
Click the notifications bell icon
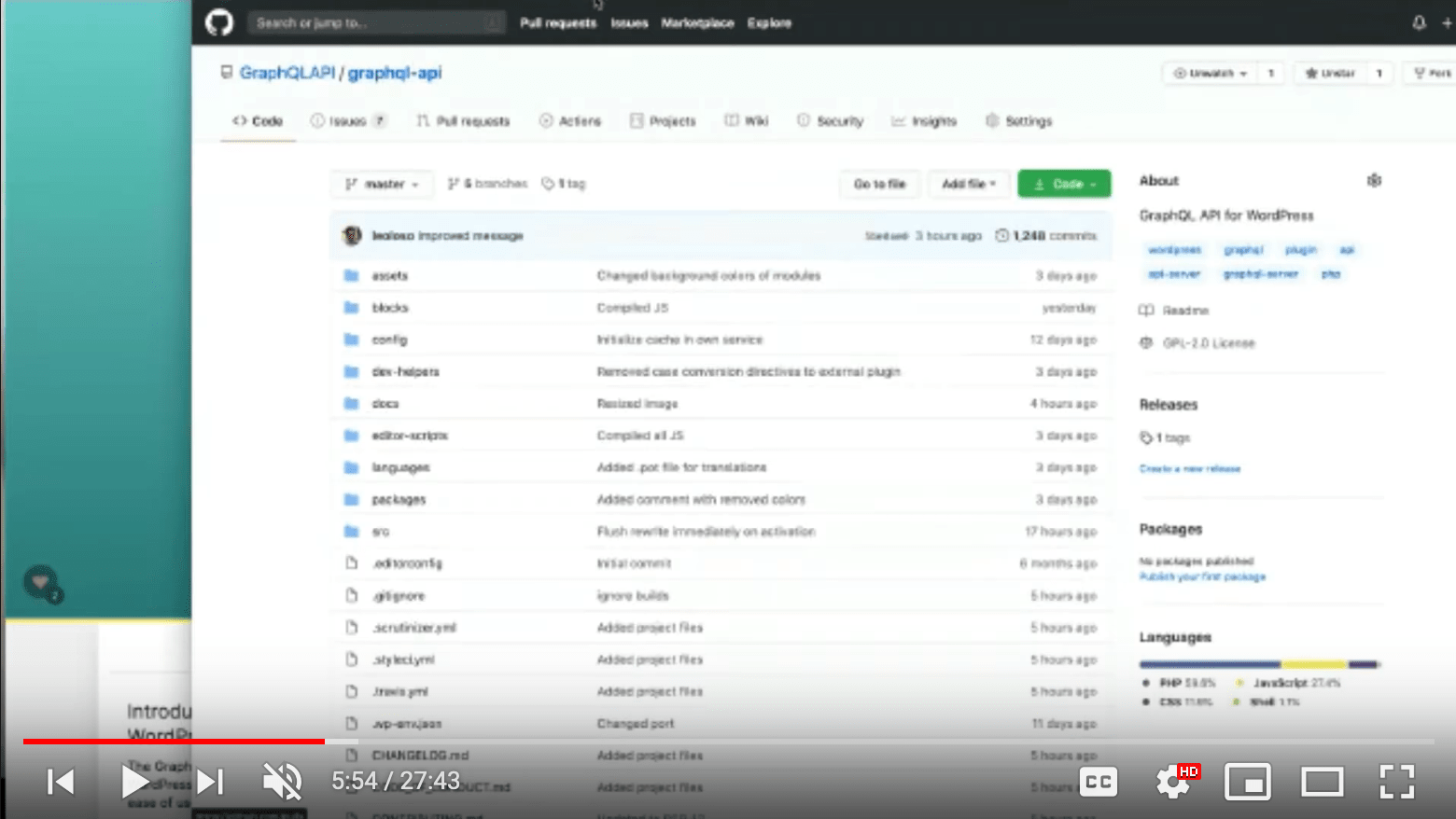[1419, 23]
